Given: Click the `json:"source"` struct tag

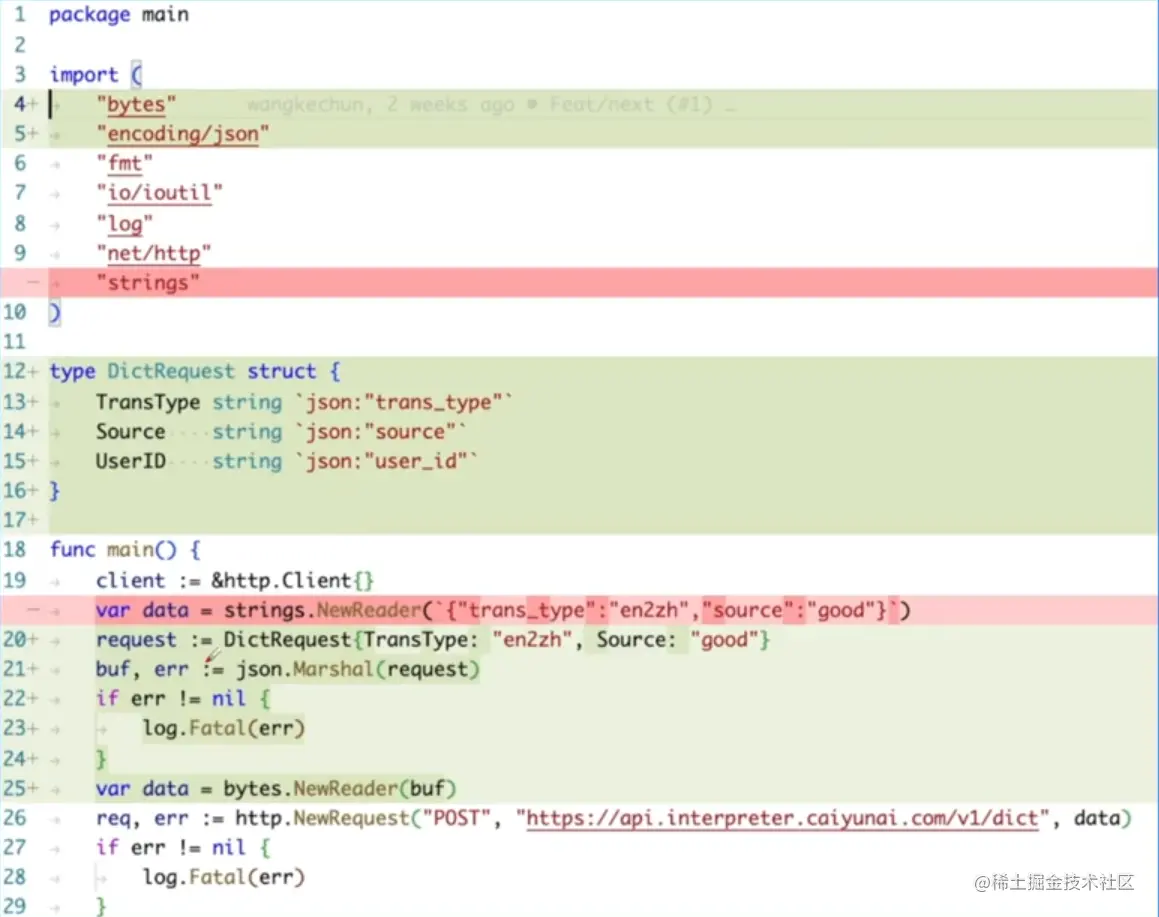Looking at the screenshot, I should [x=381, y=432].
